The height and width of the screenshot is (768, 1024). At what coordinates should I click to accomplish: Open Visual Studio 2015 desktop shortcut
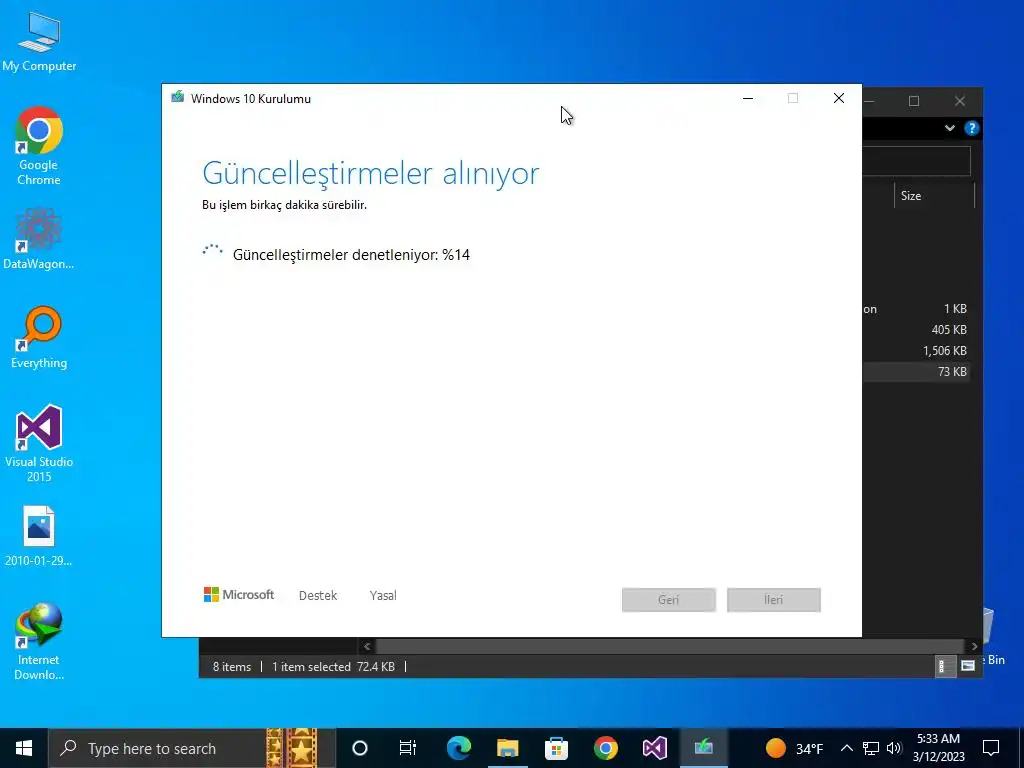(39, 443)
